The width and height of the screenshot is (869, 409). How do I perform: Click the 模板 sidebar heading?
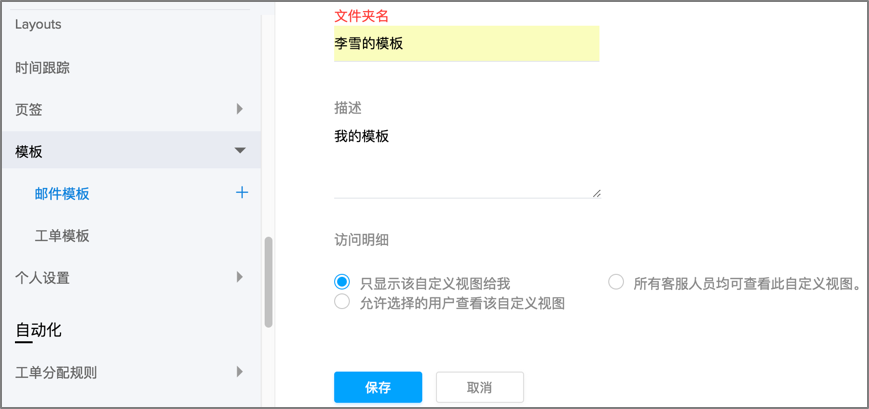click(x=29, y=151)
